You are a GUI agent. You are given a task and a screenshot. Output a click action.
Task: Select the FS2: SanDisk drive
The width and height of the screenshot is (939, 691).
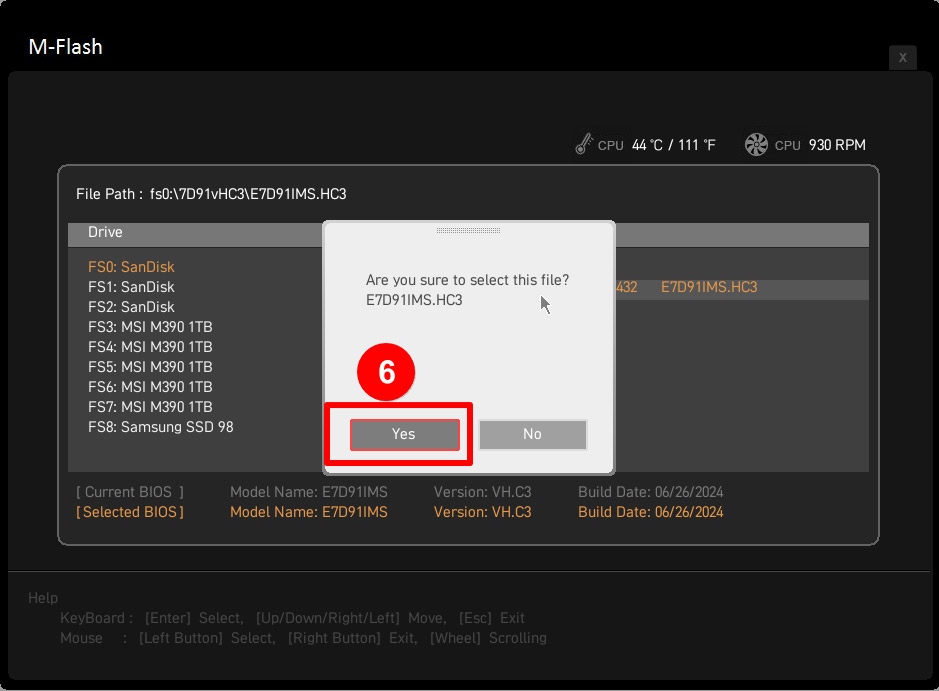click(x=131, y=307)
